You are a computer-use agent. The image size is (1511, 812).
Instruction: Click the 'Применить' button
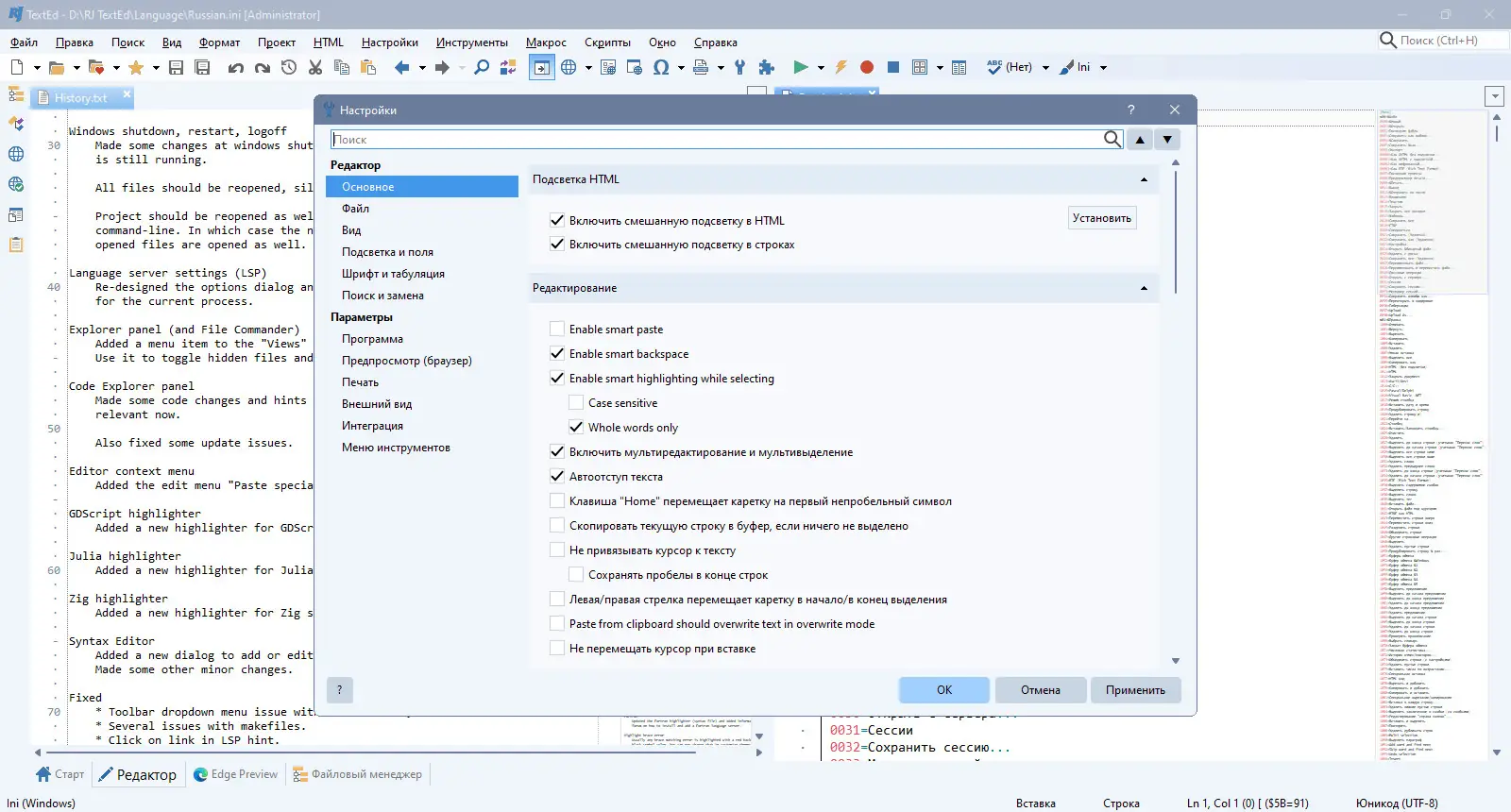click(1136, 690)
